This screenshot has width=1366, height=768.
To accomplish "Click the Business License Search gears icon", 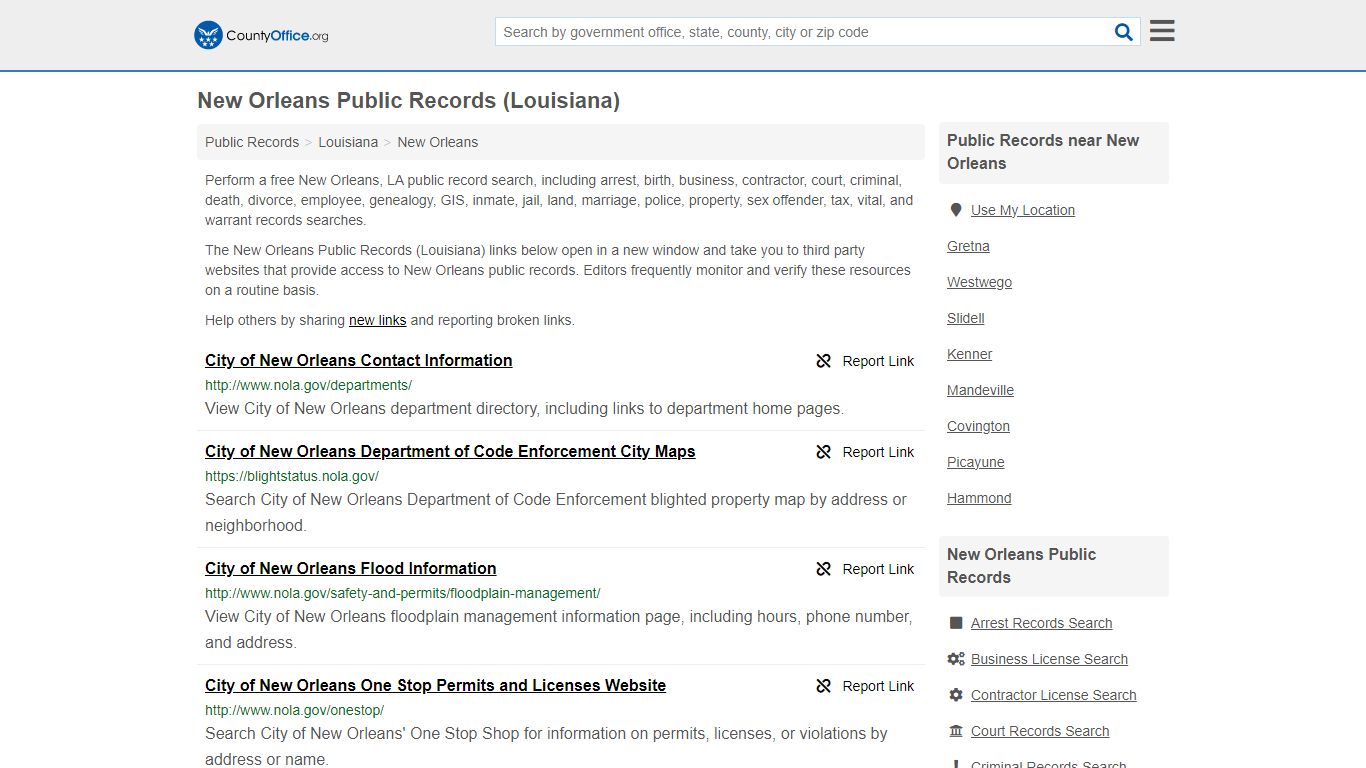I will tap(956, 659).
